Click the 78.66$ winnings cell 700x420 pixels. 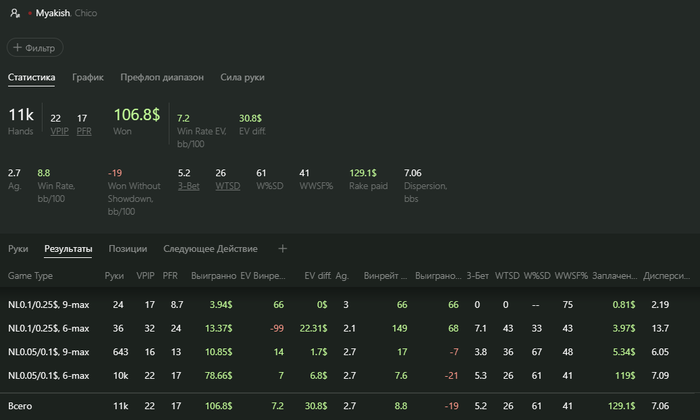pos(218,375)
